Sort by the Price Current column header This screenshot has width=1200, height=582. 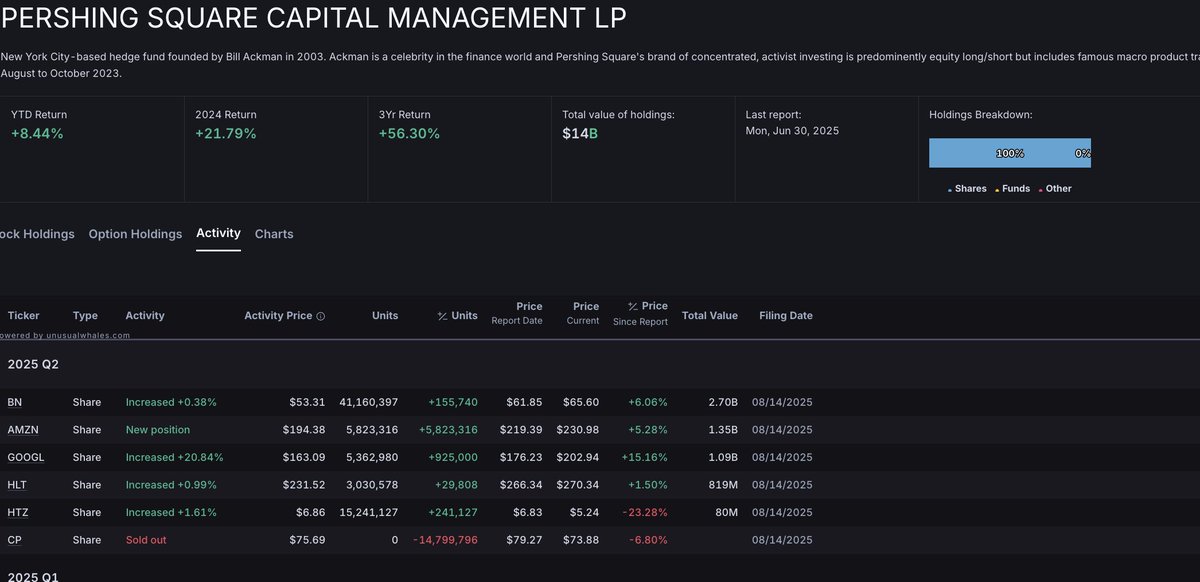(x=583, y=313)
